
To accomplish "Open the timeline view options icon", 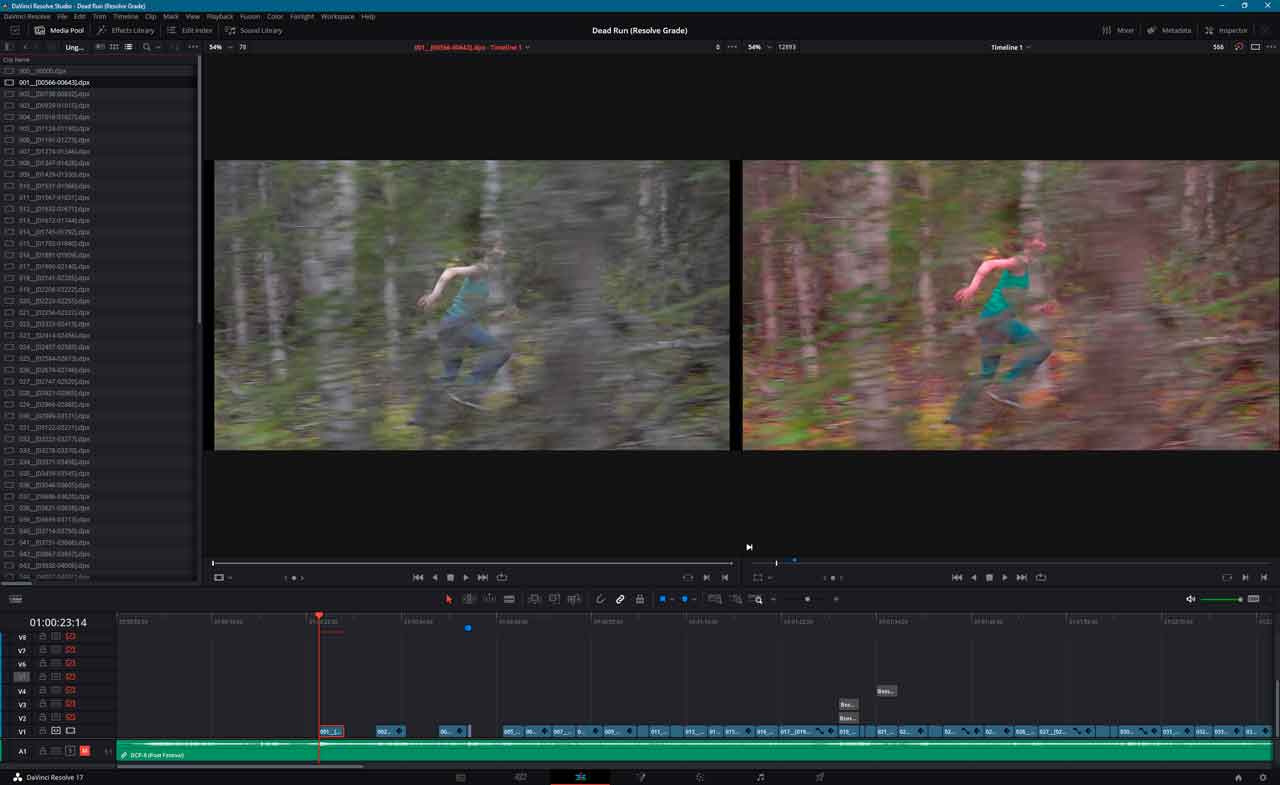I will click(15, 599).
